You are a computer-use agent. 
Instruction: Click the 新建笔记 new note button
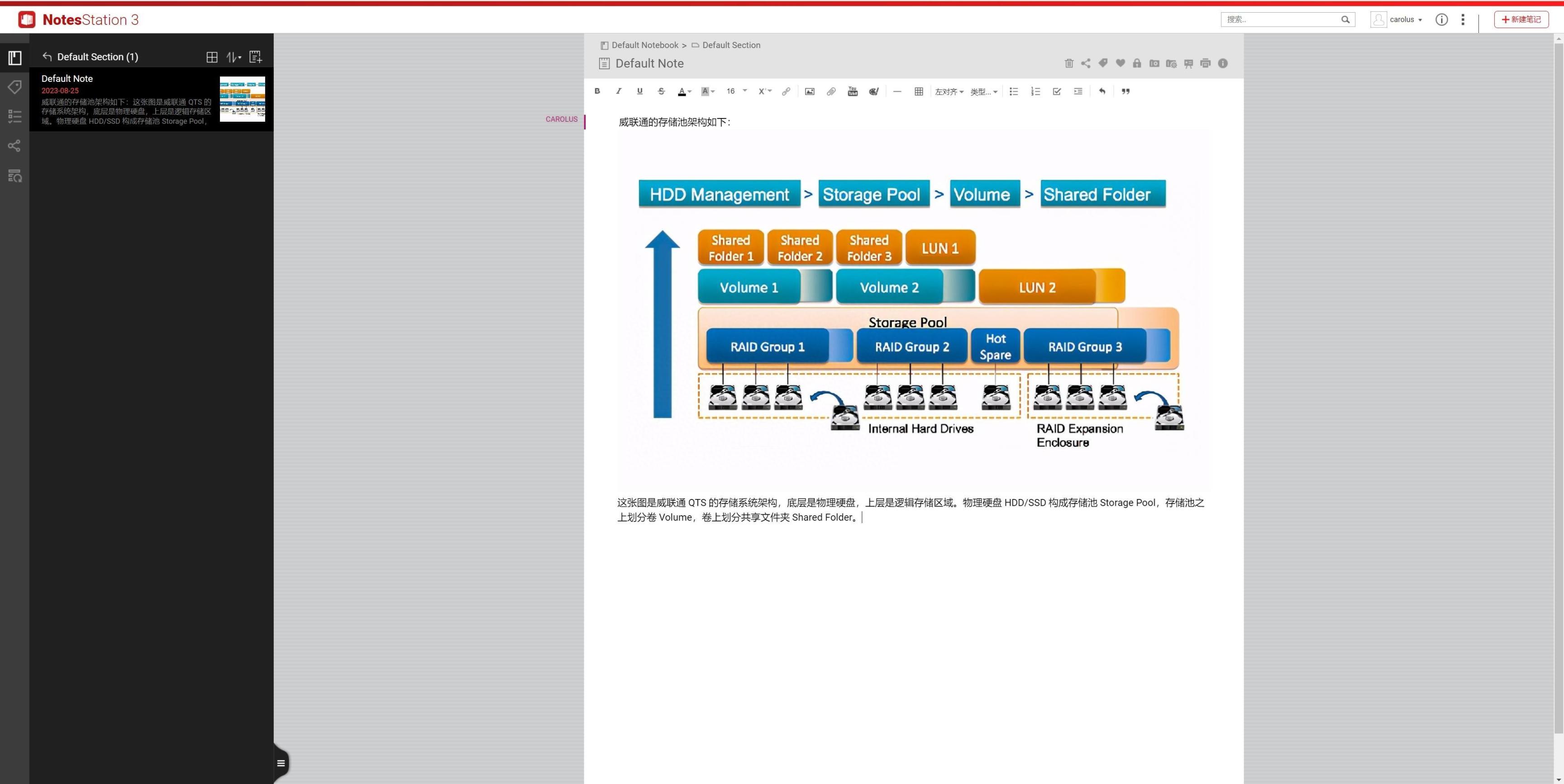point(1521,19)
